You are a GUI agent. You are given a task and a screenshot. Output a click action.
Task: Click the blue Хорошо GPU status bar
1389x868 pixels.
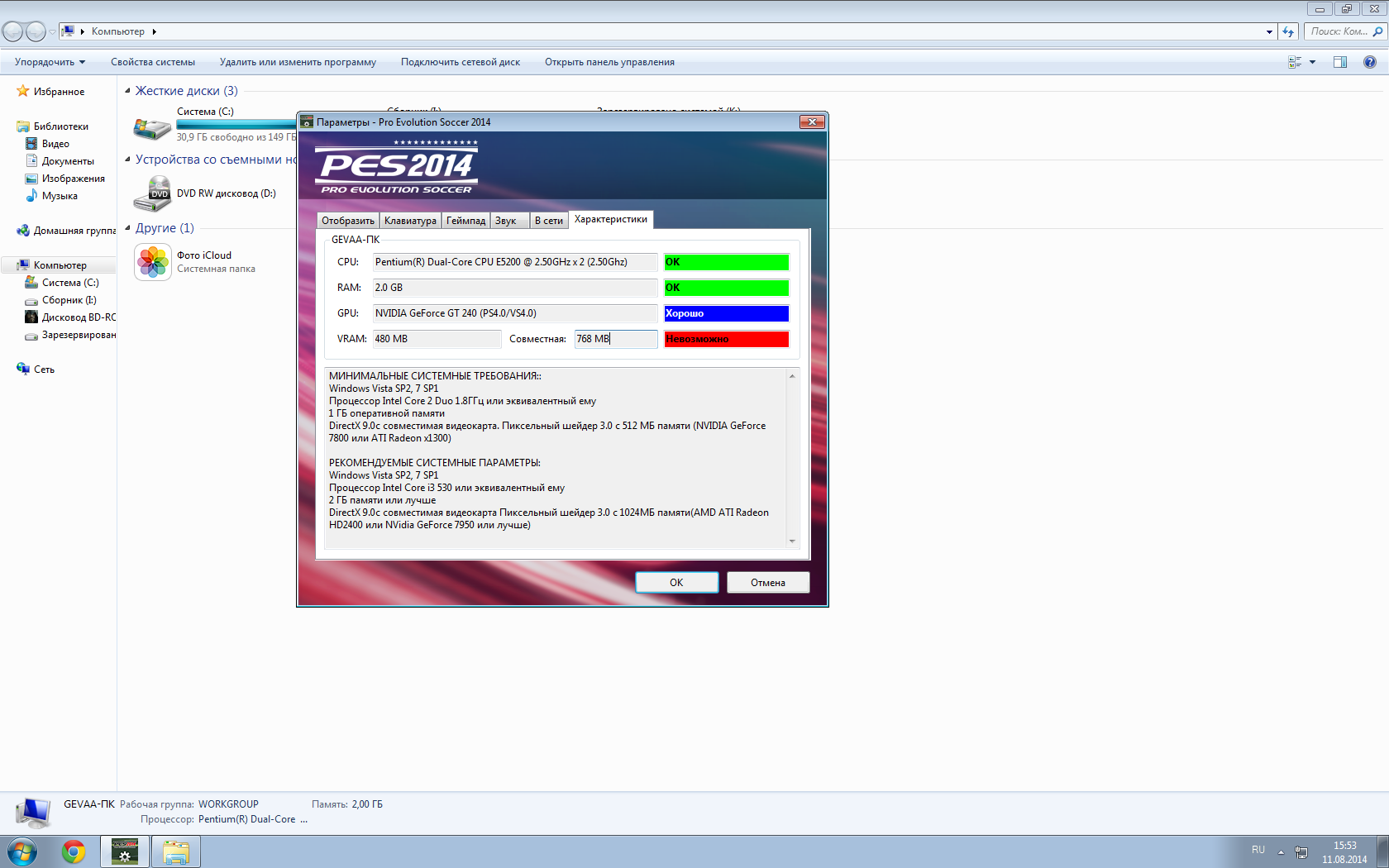(x=727, y=313)
